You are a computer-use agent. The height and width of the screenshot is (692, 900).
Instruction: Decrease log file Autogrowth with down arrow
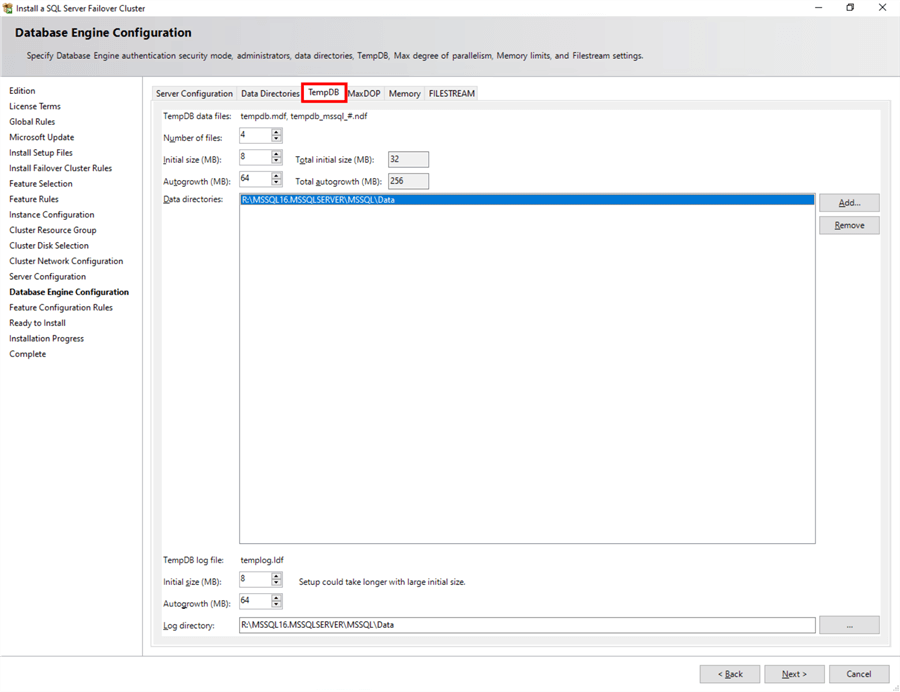pos(277,605)
